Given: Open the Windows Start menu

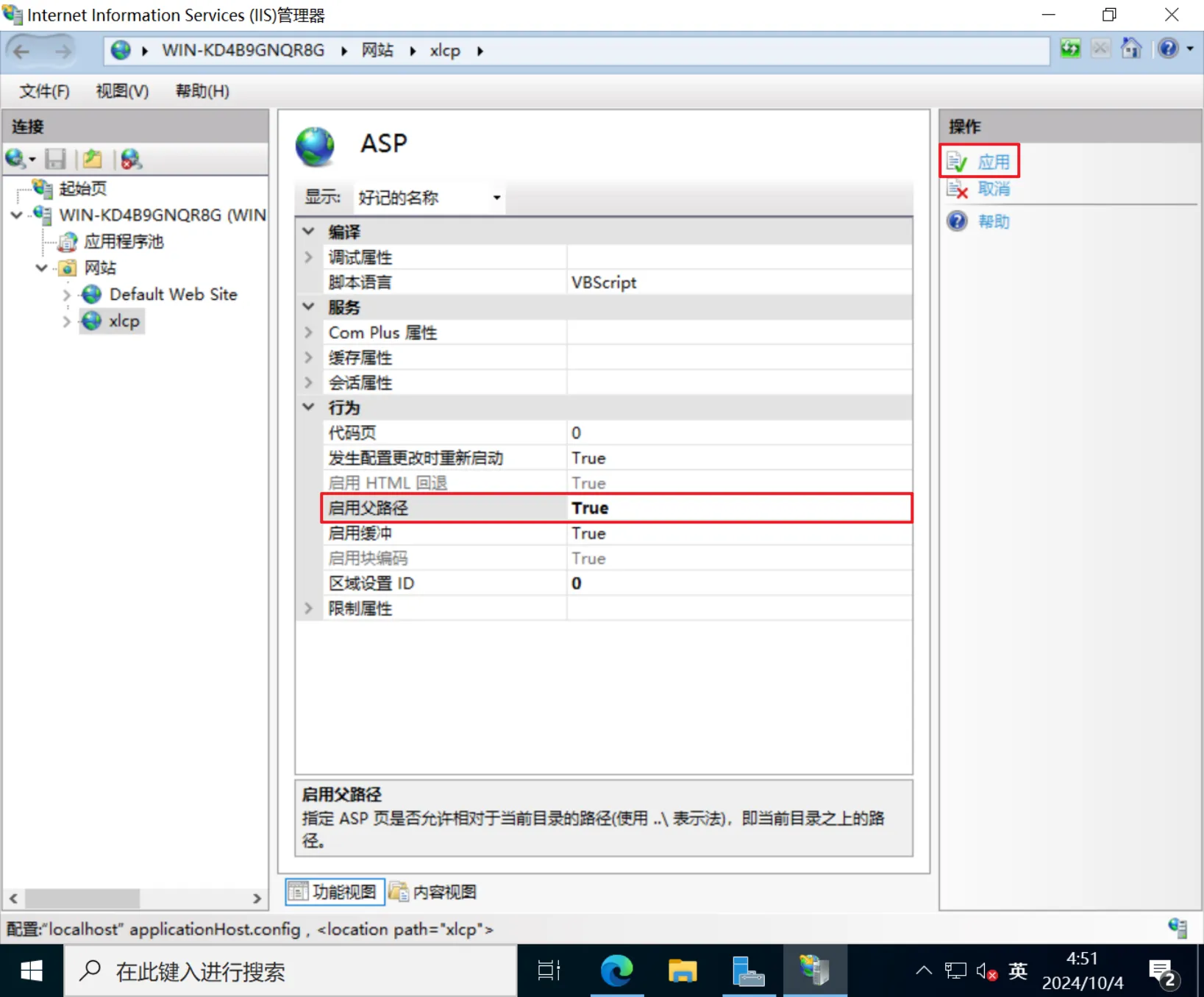Looking at the screenshot, I should click(x=32, y=971).
